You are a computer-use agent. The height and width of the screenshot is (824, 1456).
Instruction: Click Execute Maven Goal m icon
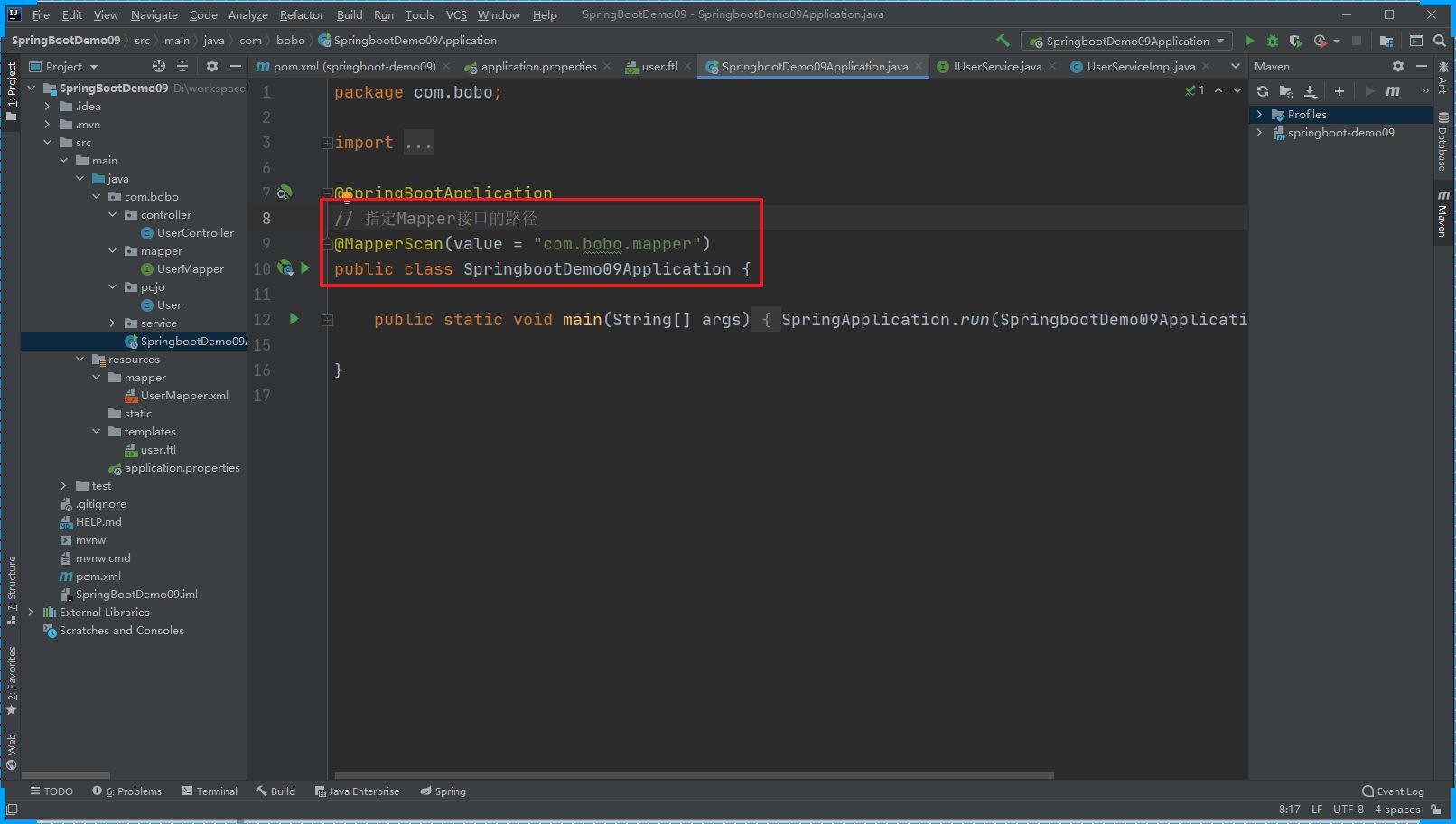[x=1393, y=91]
